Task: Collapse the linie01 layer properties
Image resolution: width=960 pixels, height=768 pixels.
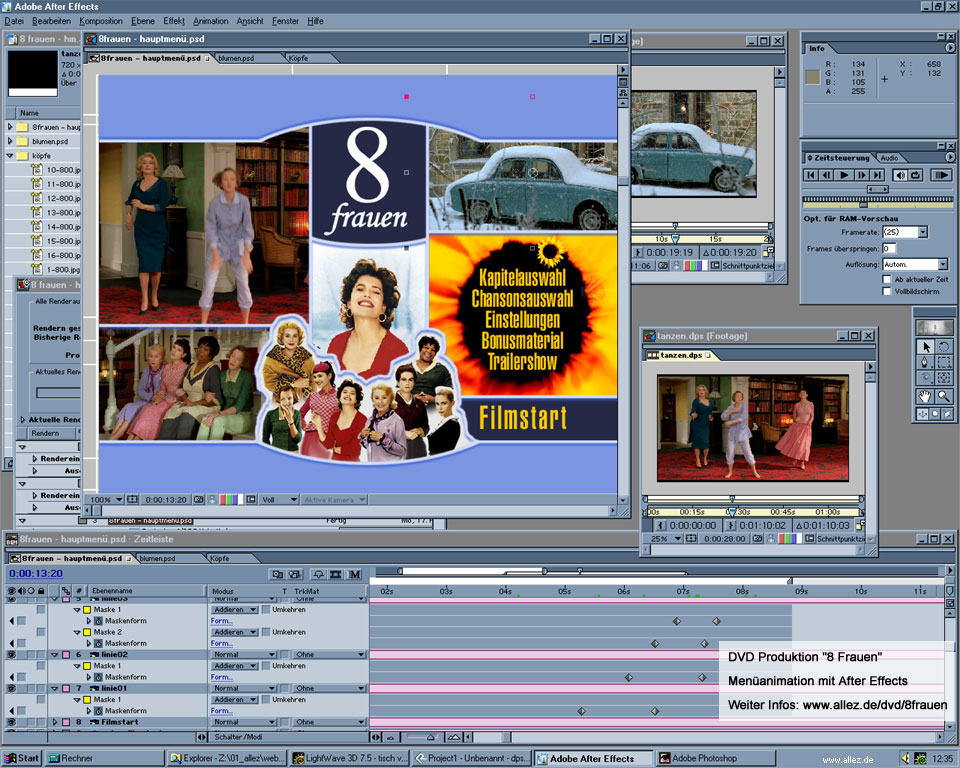Action: (54, 688)
